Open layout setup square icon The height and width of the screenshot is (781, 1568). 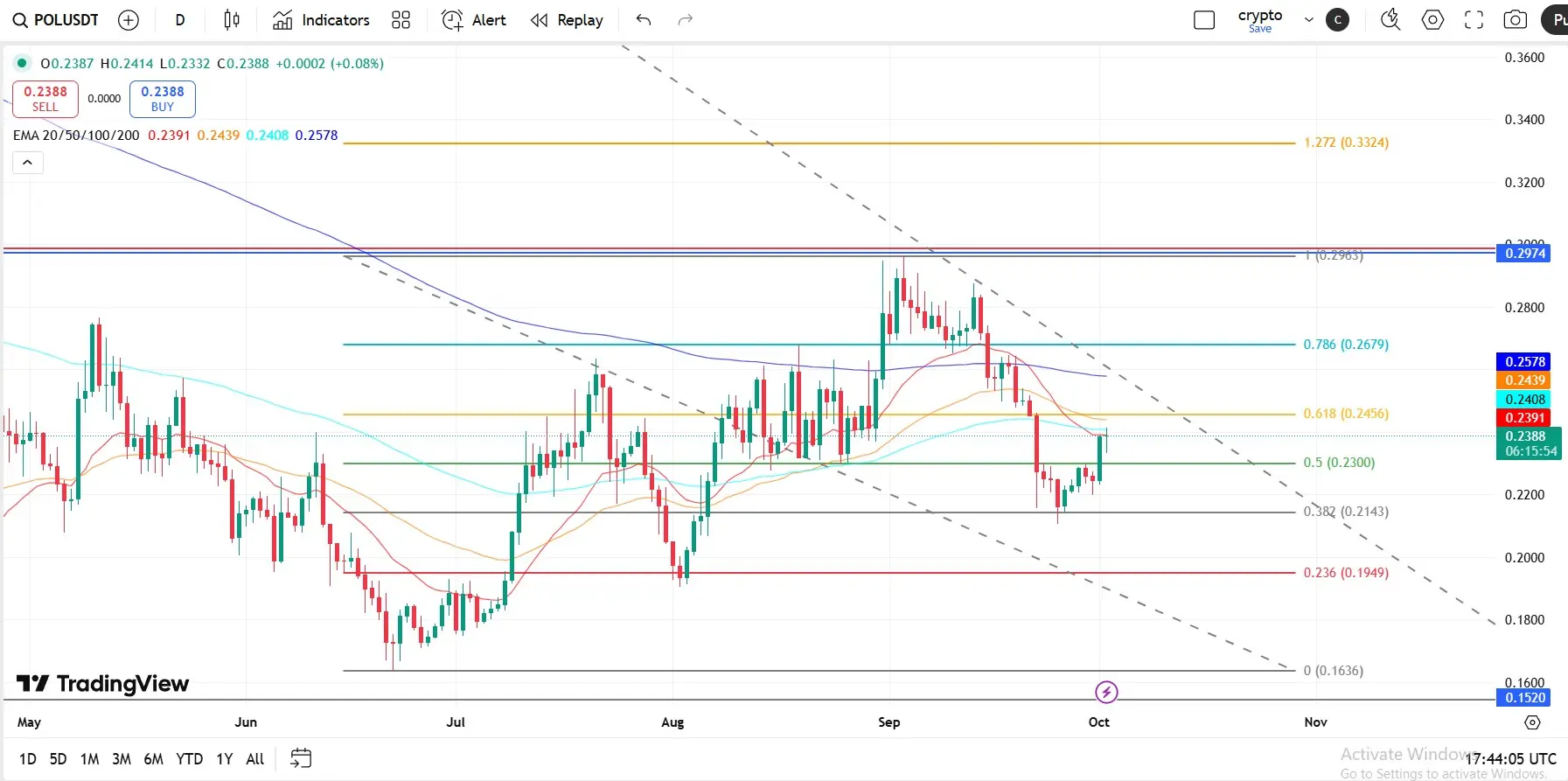click(x=1204, y=20)
